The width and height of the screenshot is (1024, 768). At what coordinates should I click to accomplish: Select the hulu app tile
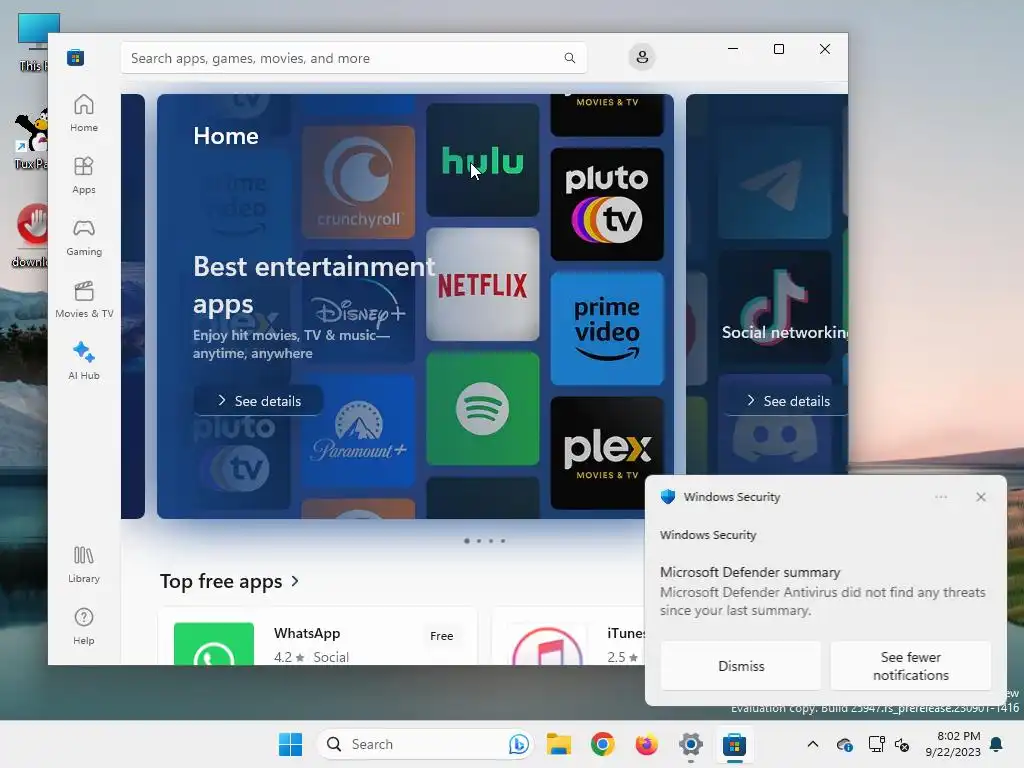pyautogui.click(x=483, y=160)
